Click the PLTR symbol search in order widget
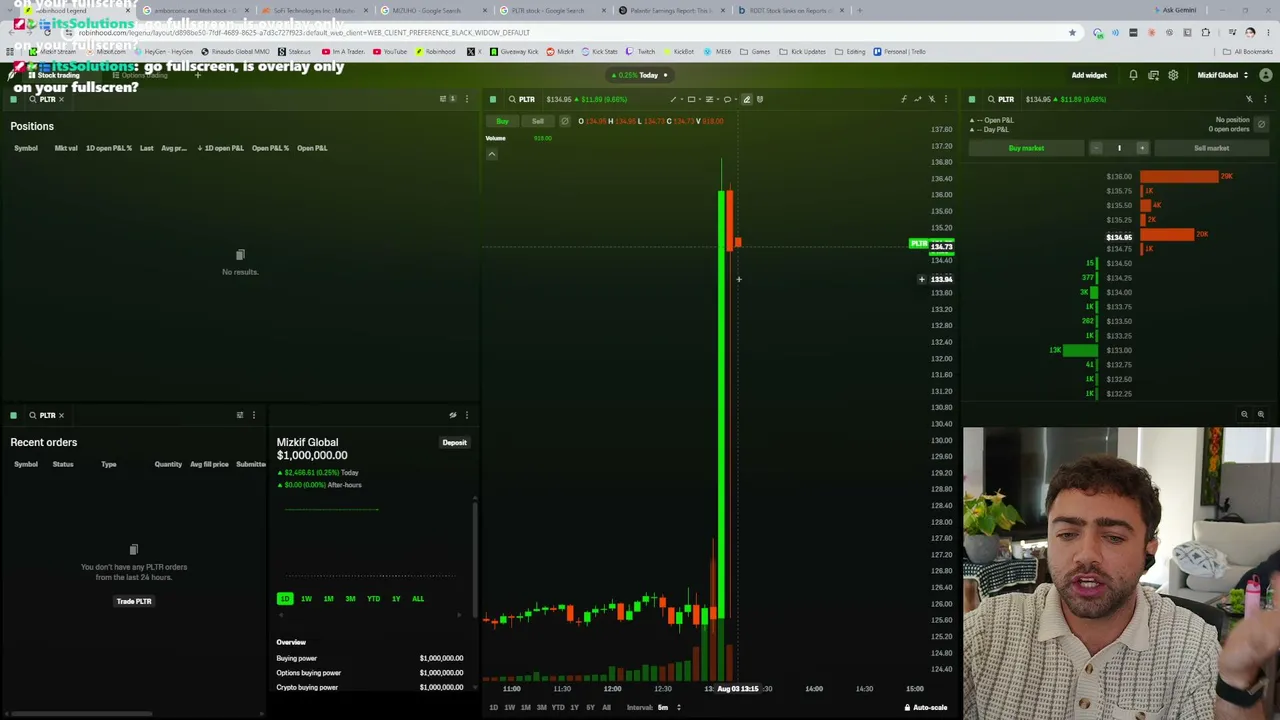The width and height of the screenshot is (1280, 720). (1000, 99)
